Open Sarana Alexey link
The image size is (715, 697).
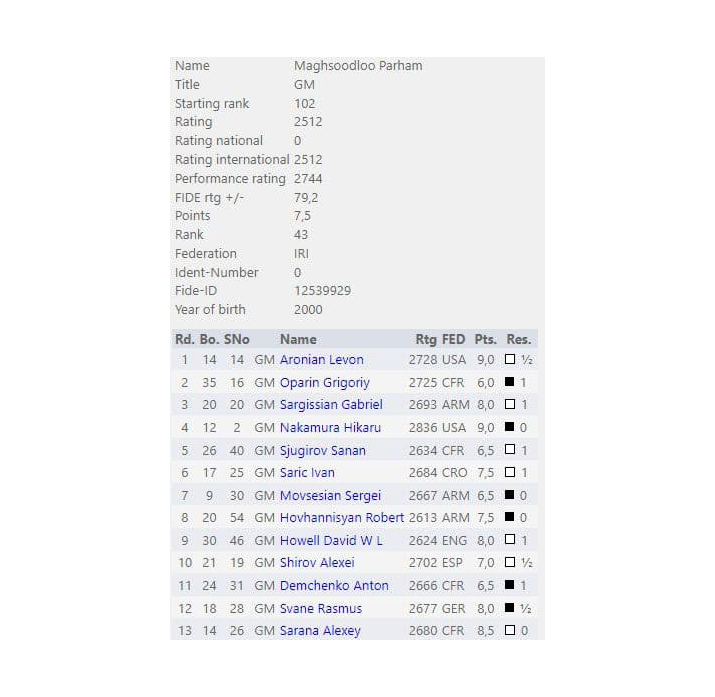point(320,630)
